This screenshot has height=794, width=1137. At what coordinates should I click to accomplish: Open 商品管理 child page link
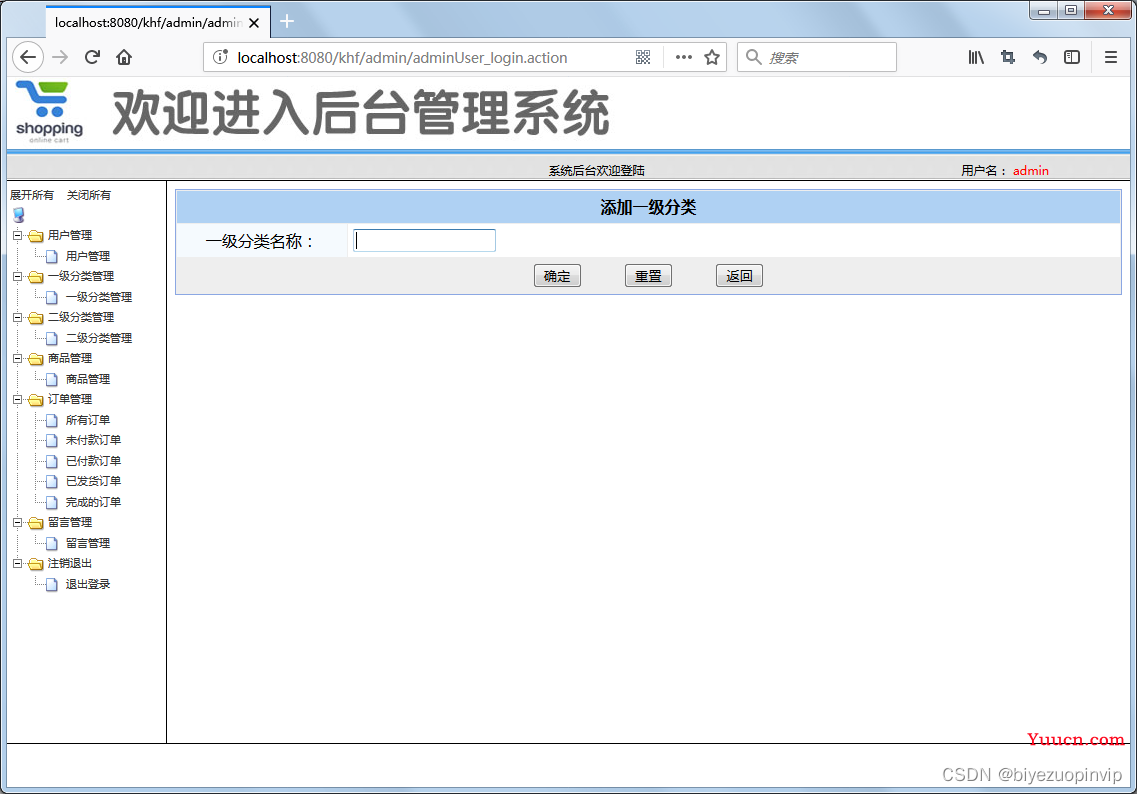click(88, 379)
